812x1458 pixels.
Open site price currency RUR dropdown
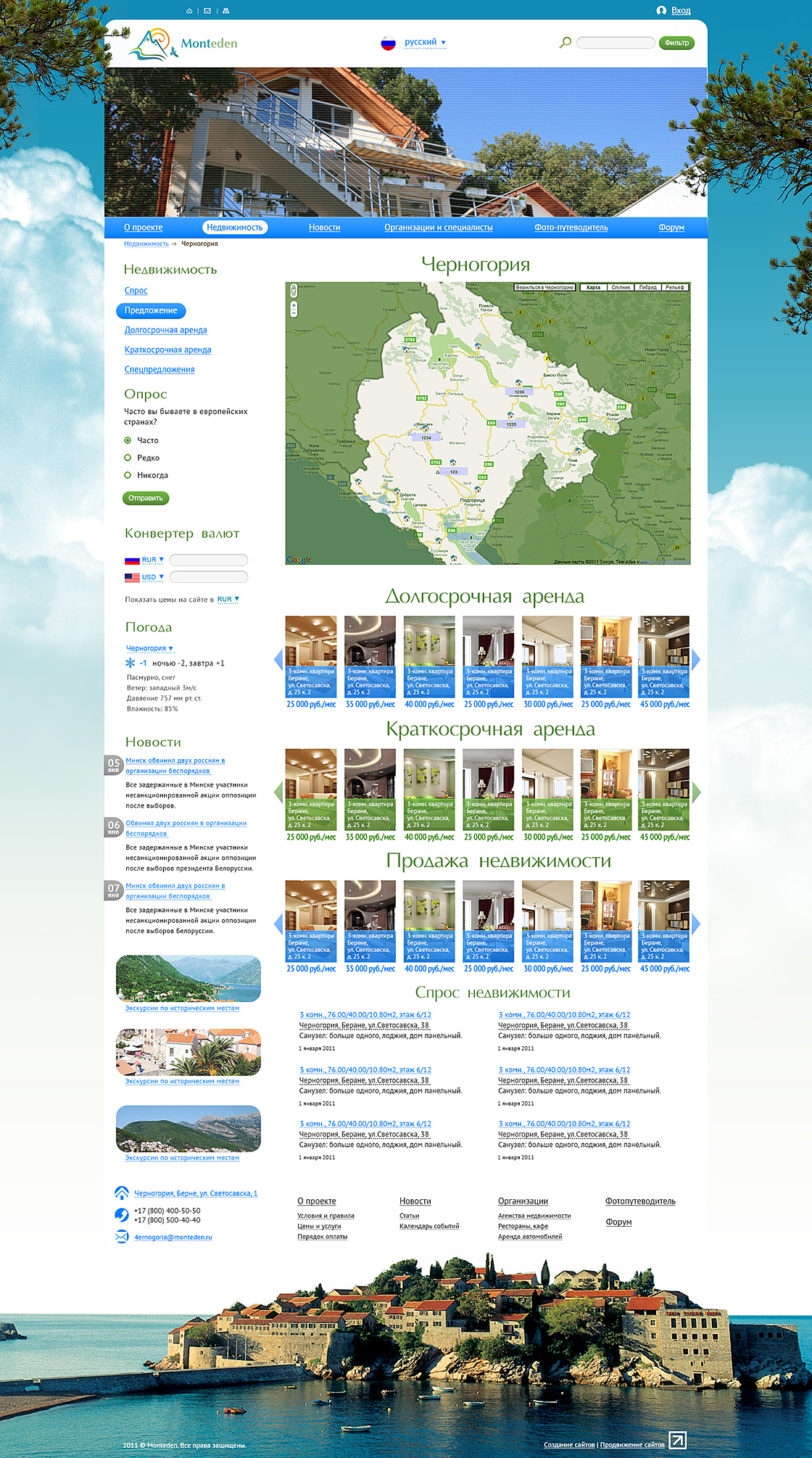pyautogui.click(x=228, y=600)
